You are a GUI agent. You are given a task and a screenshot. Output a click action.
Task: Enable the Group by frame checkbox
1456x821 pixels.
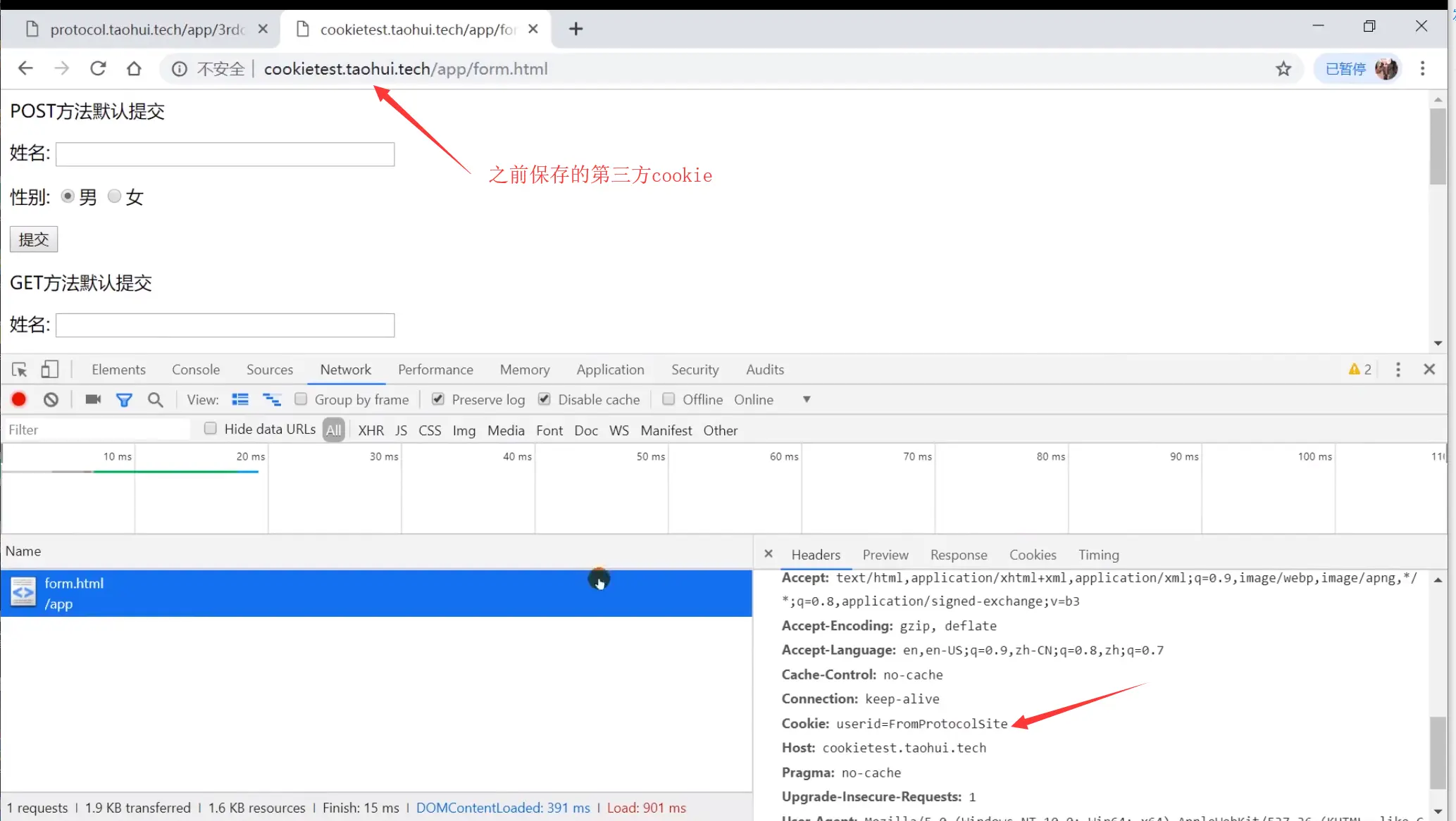[x=301, y=399]
